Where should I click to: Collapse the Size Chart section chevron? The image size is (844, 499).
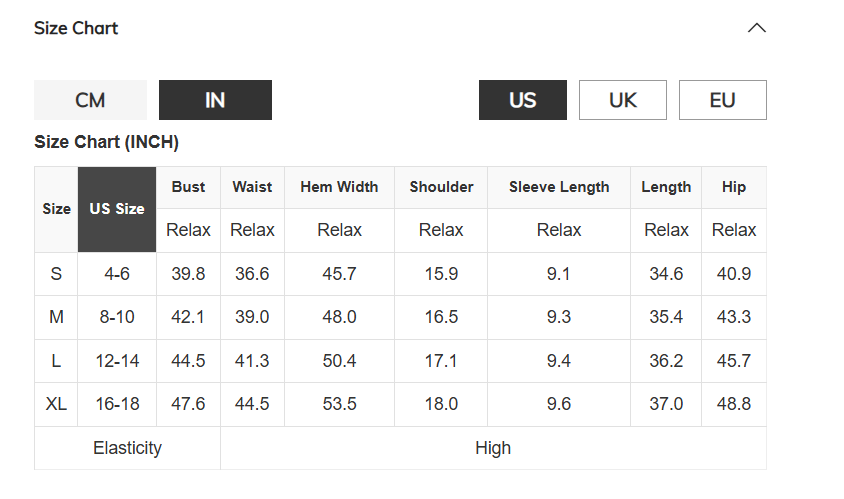point(756,28)
